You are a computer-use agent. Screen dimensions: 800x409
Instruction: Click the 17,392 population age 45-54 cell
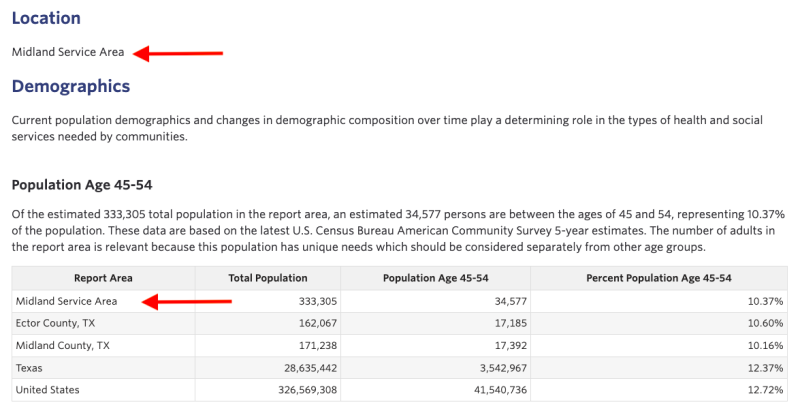coord(503,345)
